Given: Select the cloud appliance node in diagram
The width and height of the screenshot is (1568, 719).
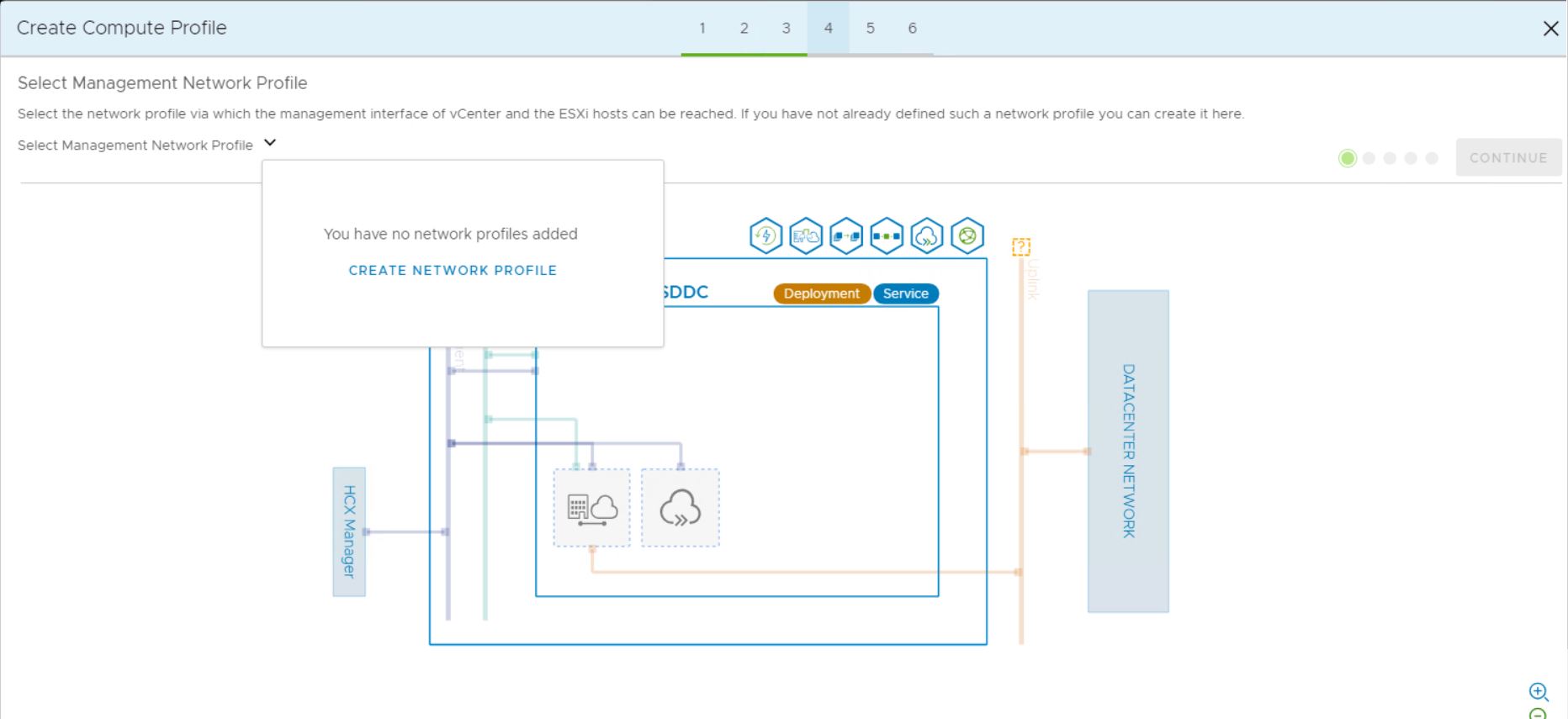Looking at the screenshot, I should click(680, 509).
